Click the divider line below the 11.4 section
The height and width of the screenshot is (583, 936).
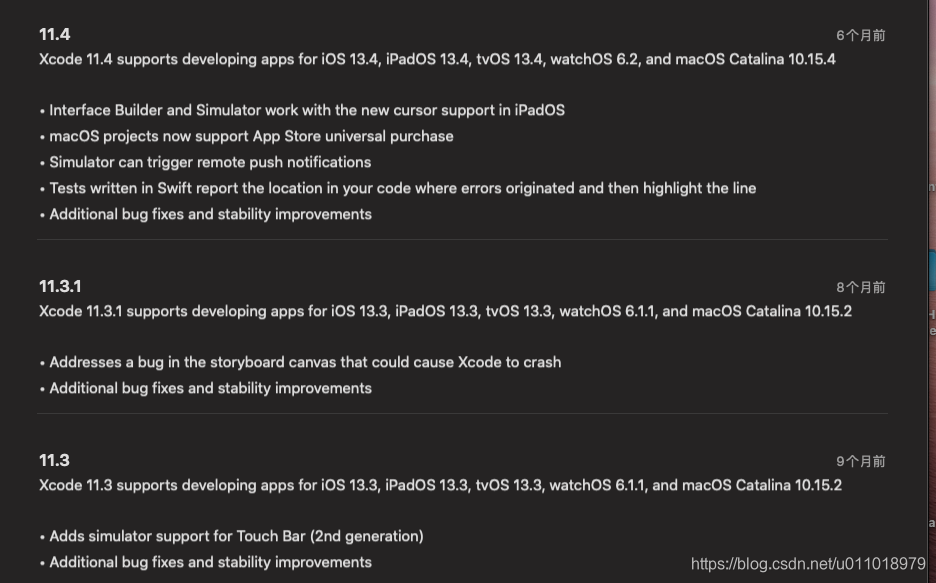point(463,240)
